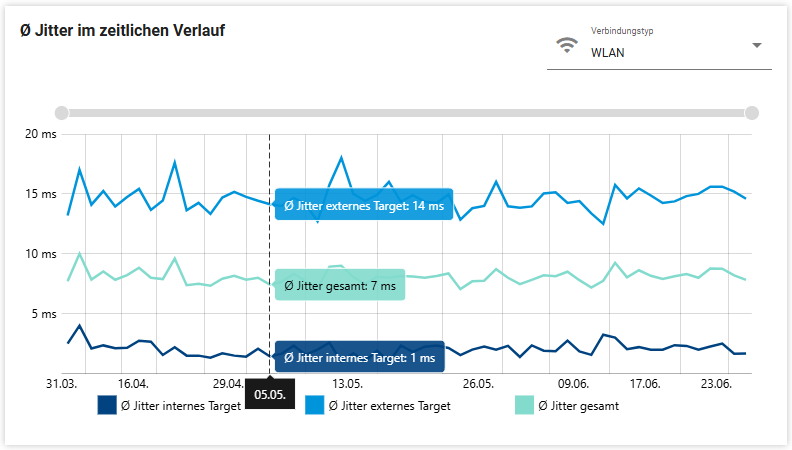Viewport: 792px width, 450px height.
Task: Open the Verbindungstyp dropdown arrow
Action: tap(757, 45)
